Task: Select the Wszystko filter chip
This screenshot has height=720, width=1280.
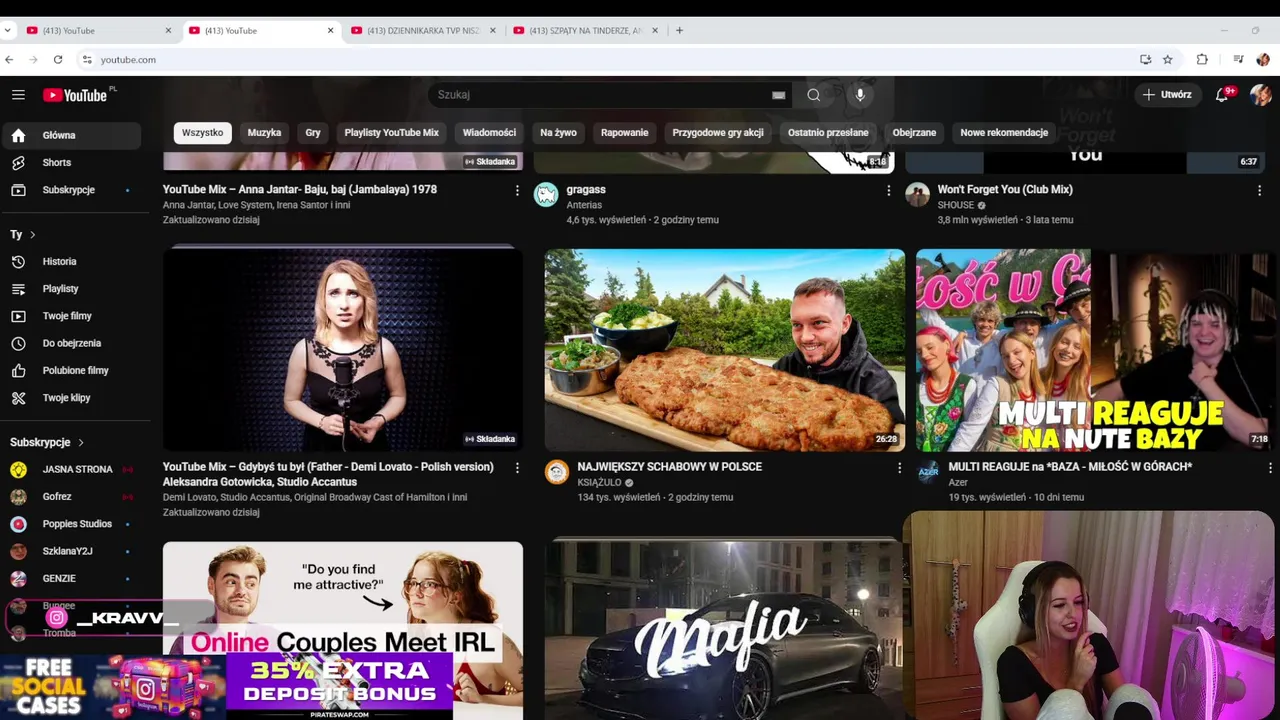Action: pos(202,133)
